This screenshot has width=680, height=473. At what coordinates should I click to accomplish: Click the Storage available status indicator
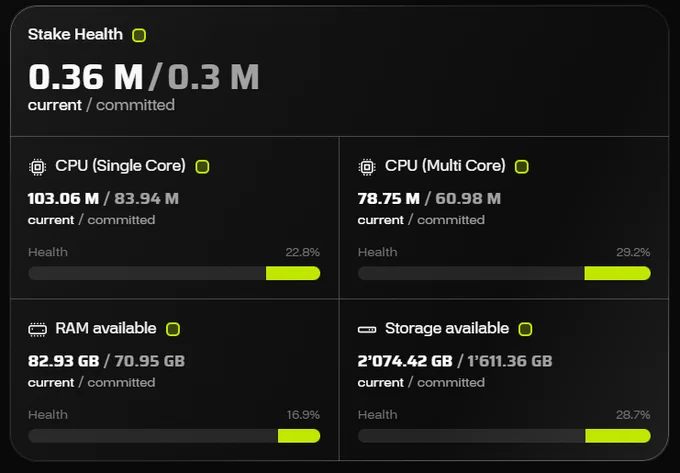(x=525, y=329)
